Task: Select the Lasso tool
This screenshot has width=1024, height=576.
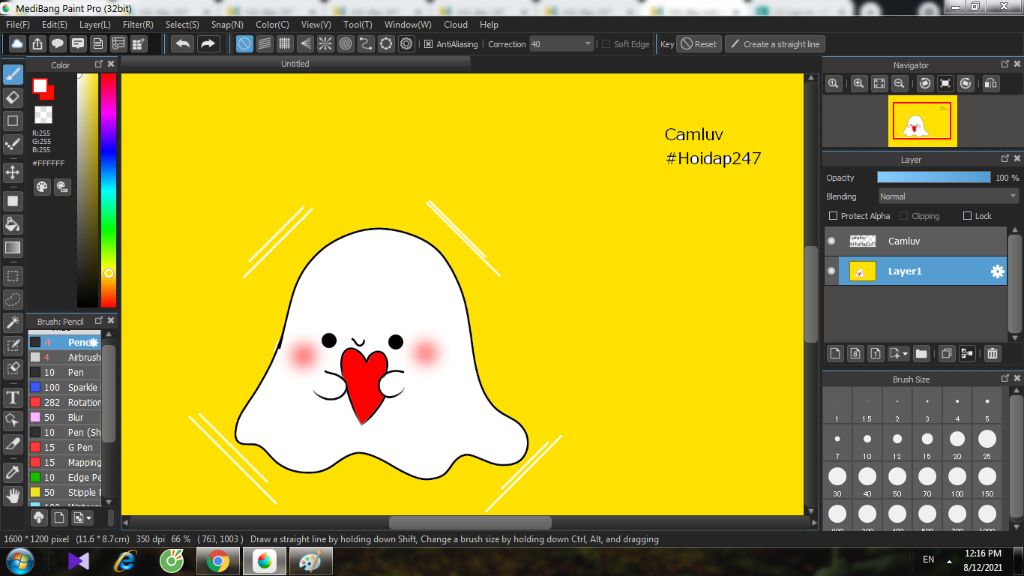Action: point(12,300)
